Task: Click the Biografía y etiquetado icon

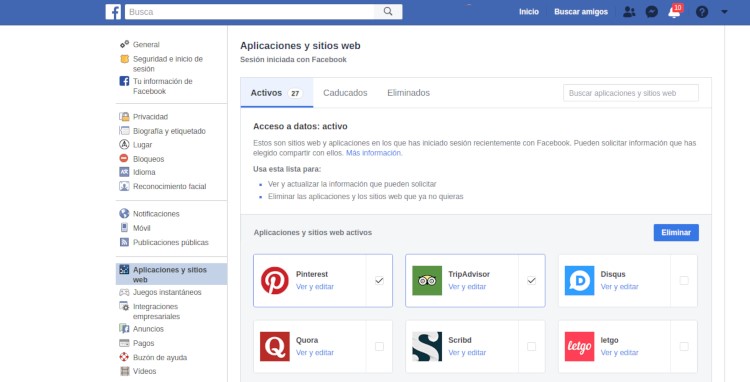Action: coord(124,131)
